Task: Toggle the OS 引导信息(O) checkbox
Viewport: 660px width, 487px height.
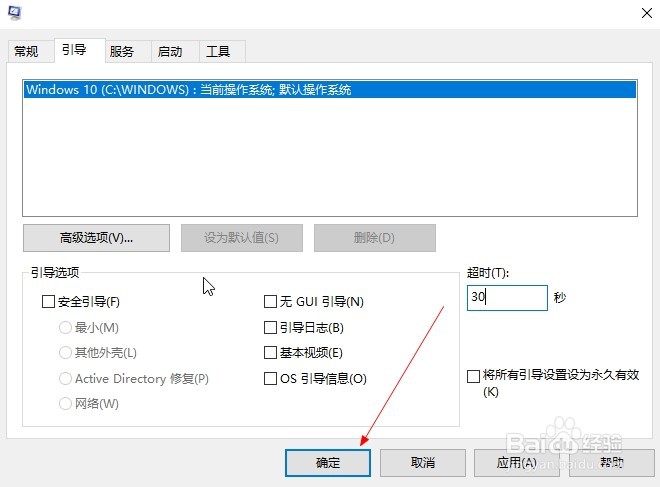Action: tap(270, 378)
